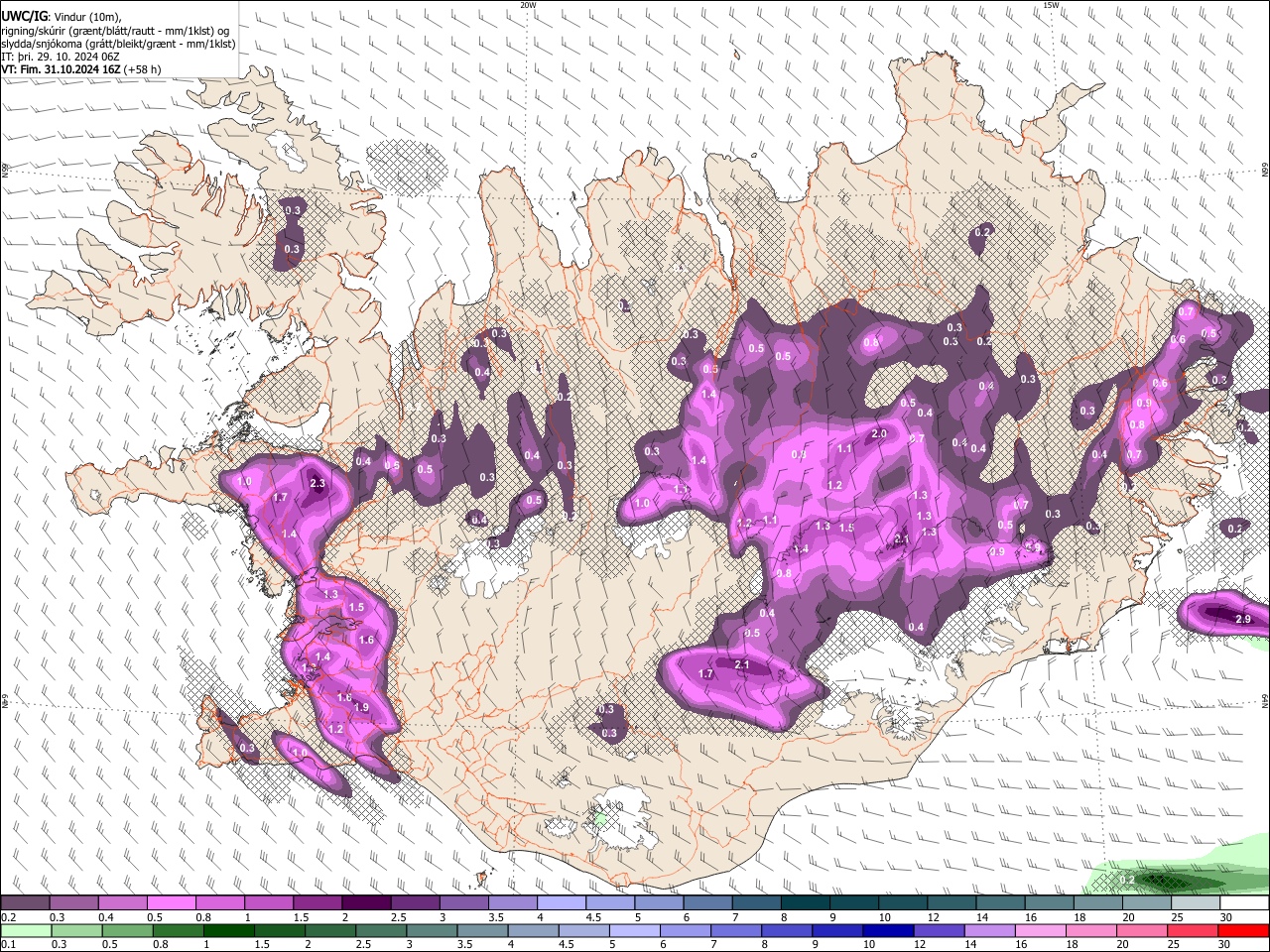Click the '1.9' value in southwest Iceland
This screenshot has width=1270, height=952.
[361, 707]
